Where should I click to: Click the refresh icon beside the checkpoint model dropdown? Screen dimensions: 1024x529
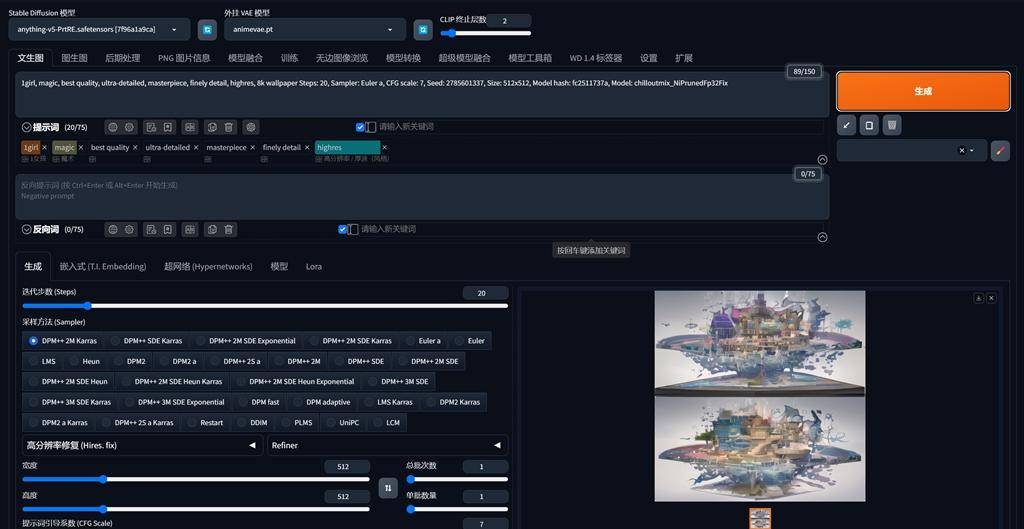click(207, 30)
